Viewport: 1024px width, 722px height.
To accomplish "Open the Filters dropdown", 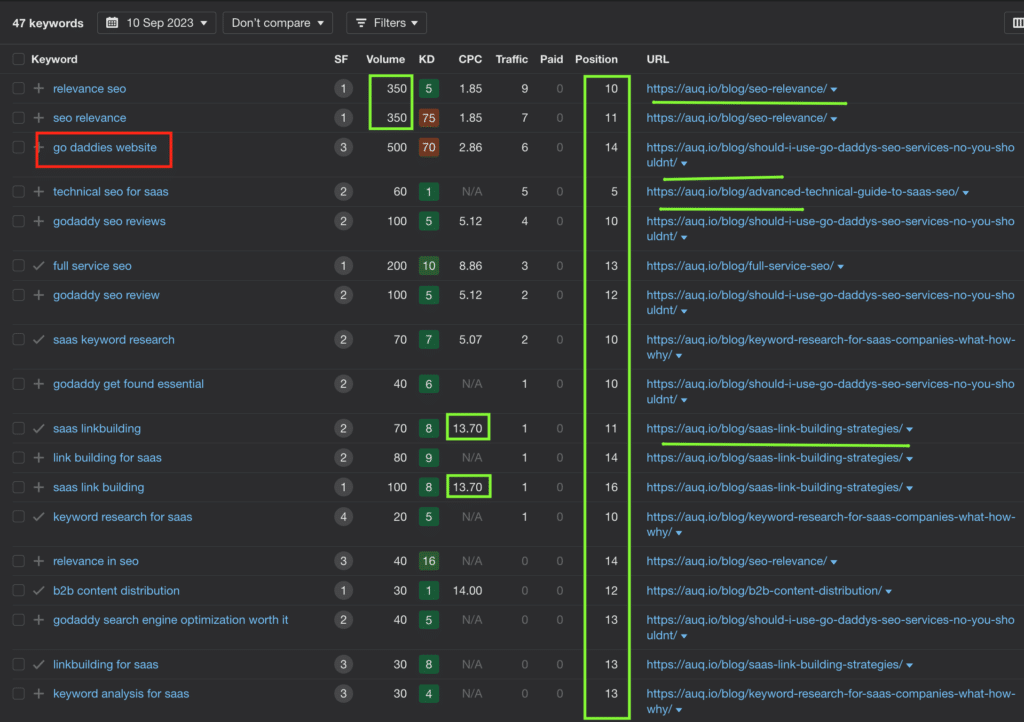I will (387, 23).
